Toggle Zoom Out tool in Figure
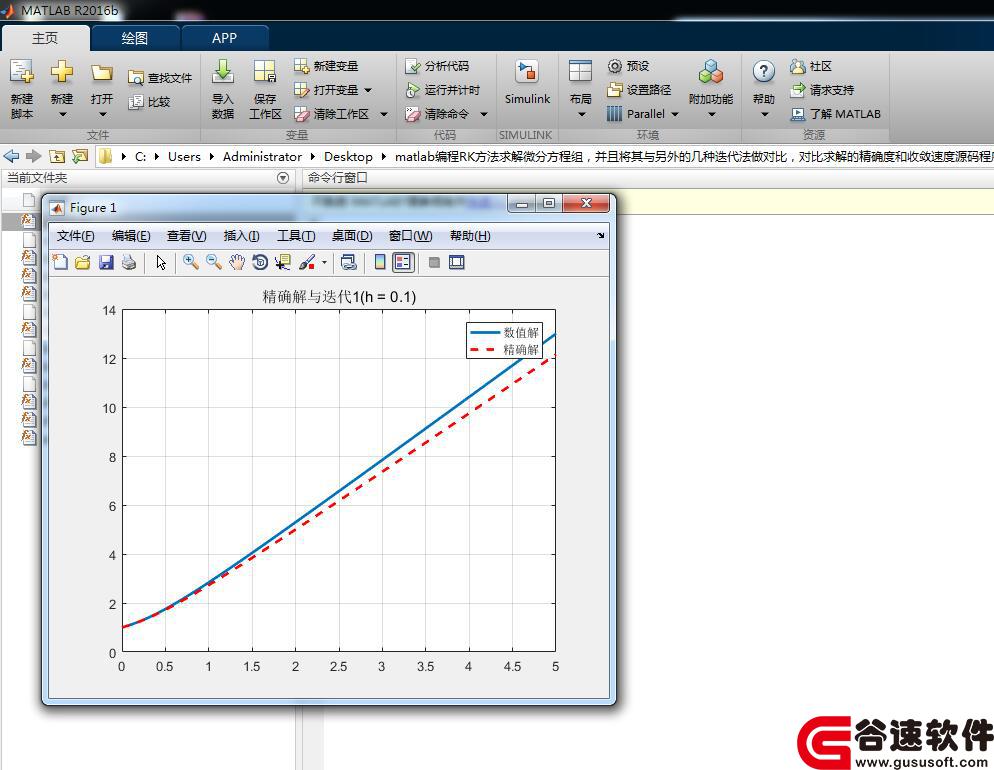 tap(214, 262)
